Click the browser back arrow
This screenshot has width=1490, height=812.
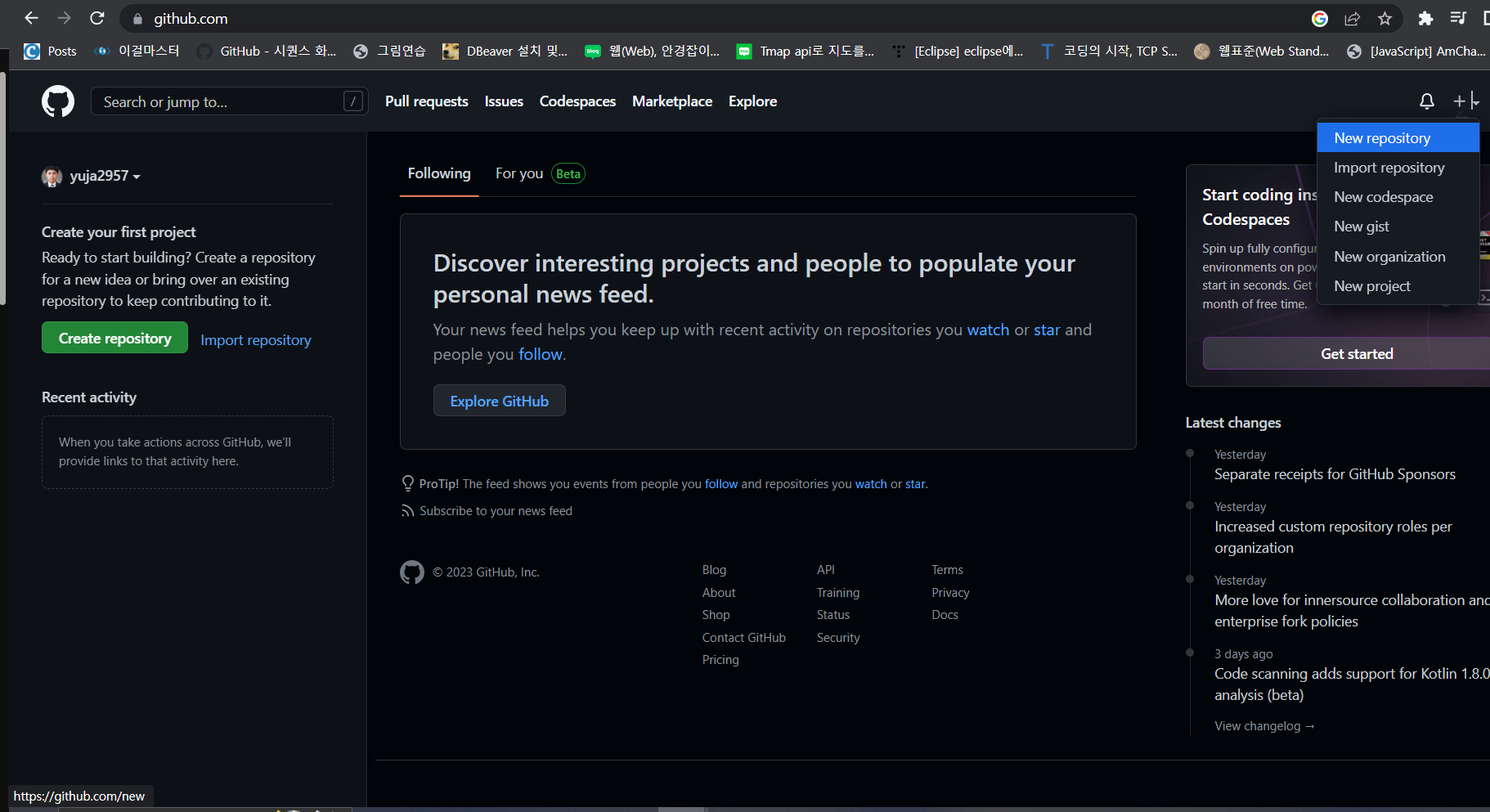[x=31, y=18]
